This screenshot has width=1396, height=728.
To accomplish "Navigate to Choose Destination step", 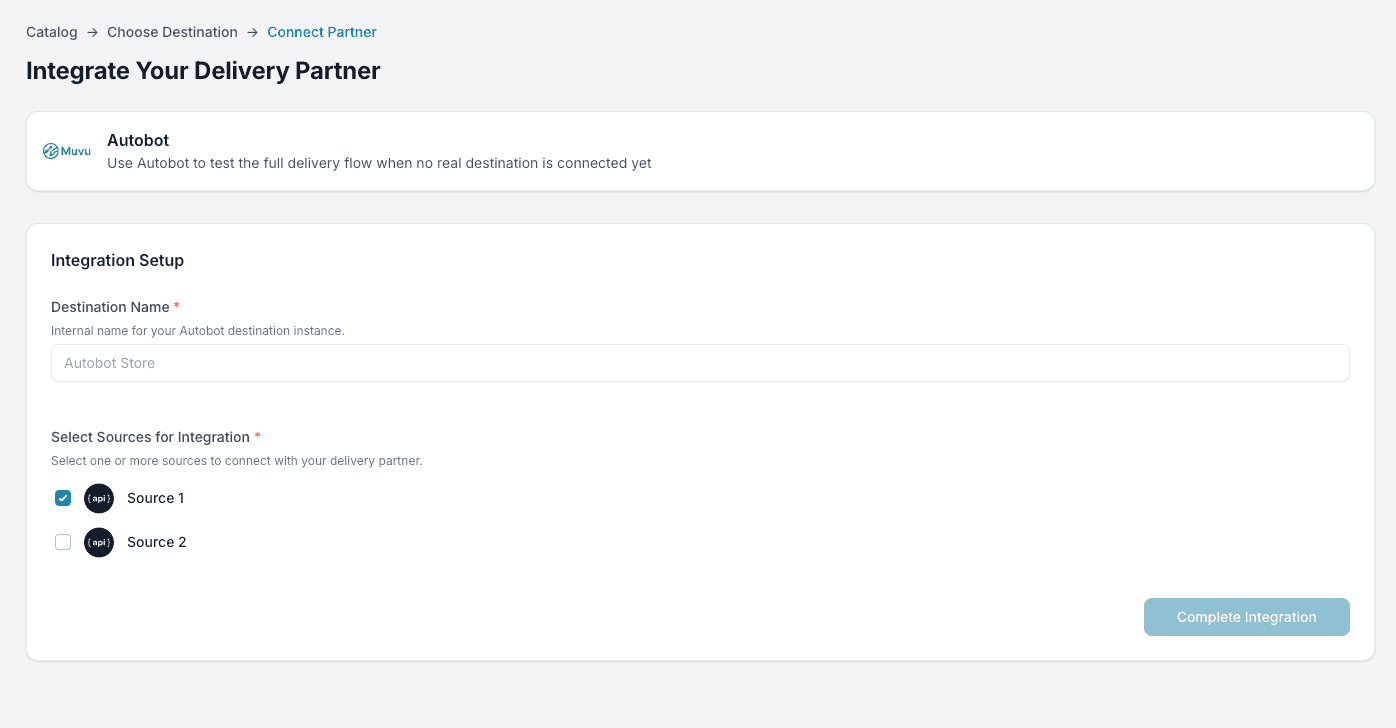I will (x=172, y=31).
